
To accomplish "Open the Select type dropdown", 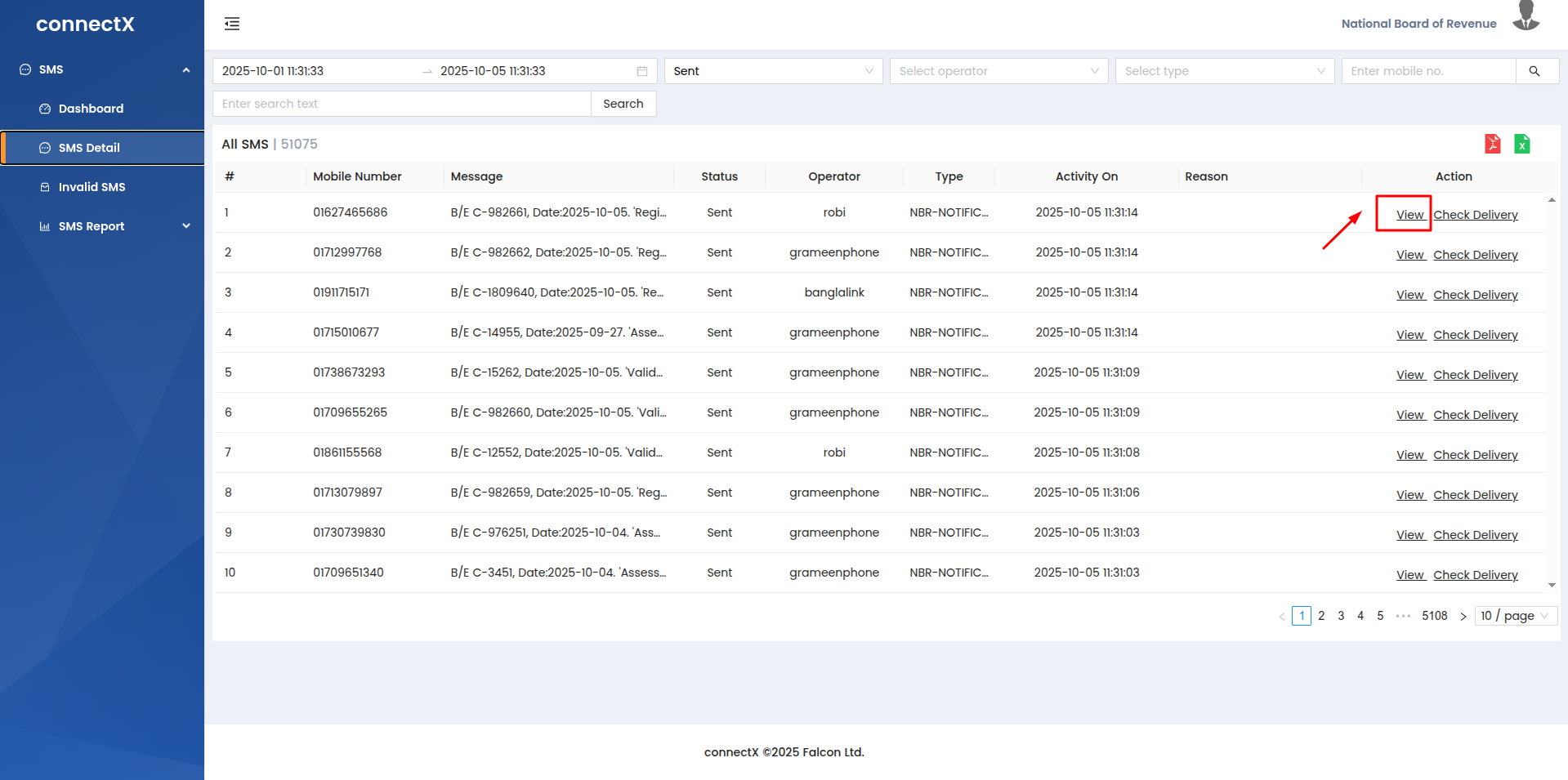I will (x=1223, y=71).
